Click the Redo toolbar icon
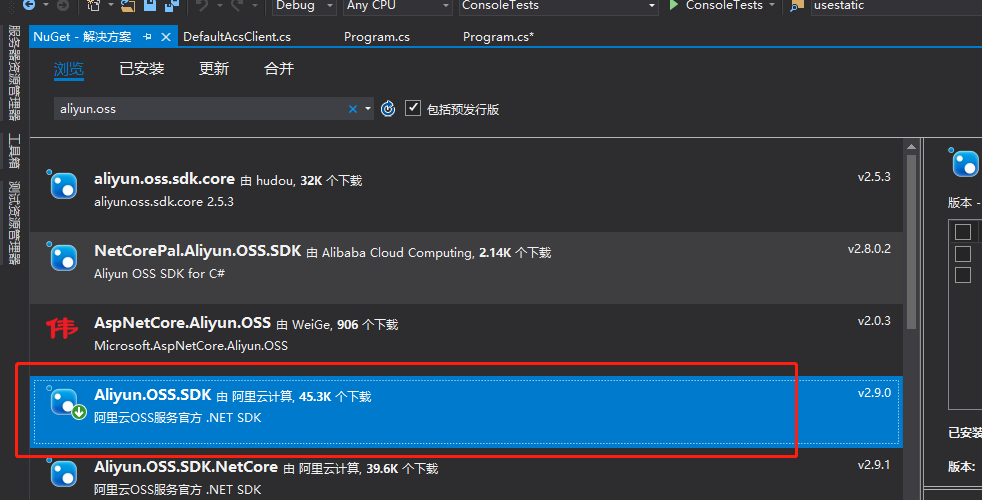Screen dimensions: 982x500 tap(237, 5)
